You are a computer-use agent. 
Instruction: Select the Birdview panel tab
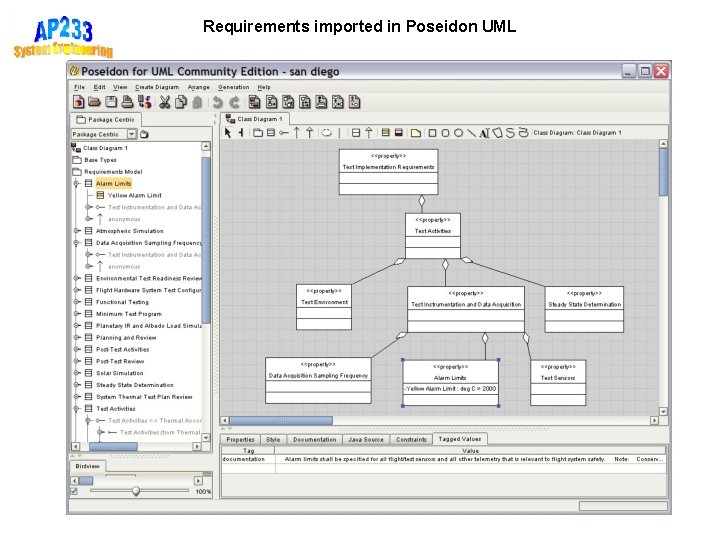pos(87,466)
